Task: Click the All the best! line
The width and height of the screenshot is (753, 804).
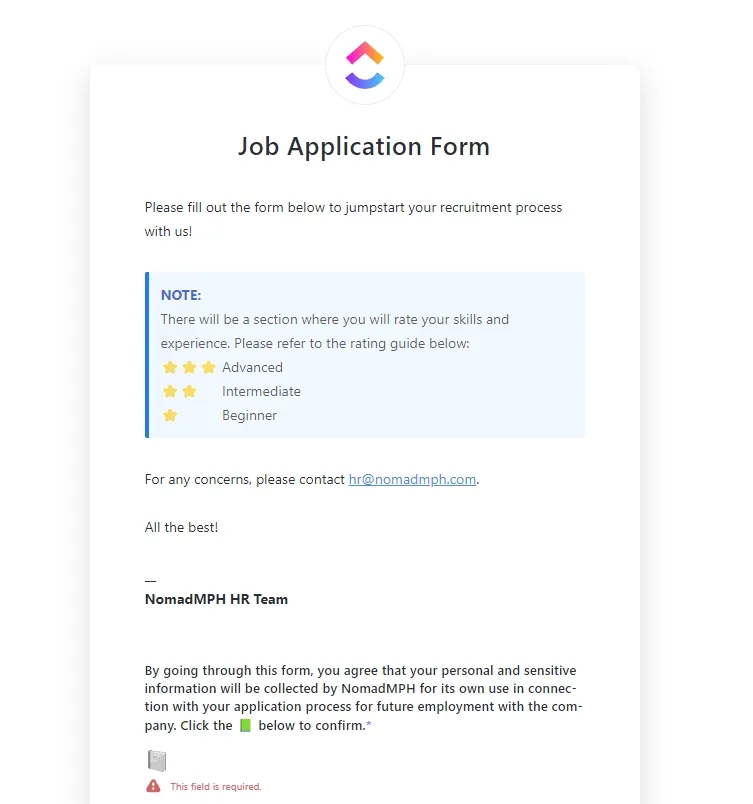Action: (x=181, y=527)
